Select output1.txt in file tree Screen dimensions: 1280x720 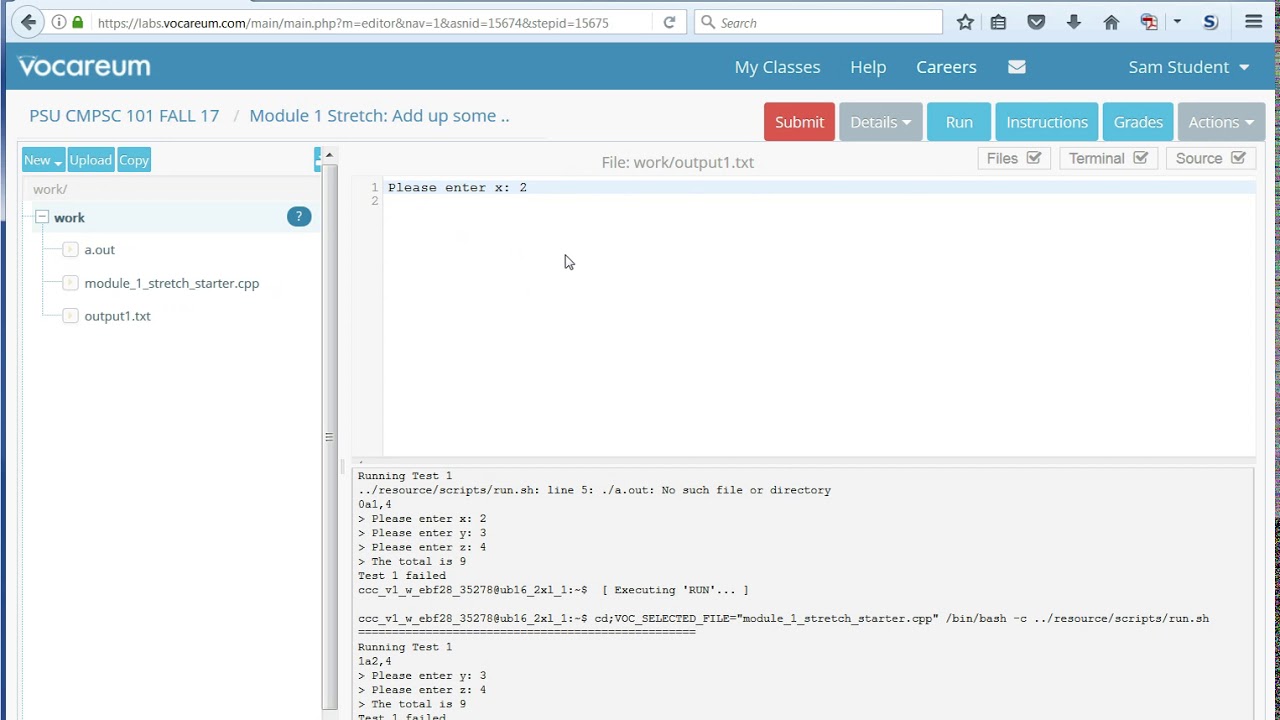(x=117, y=316)
